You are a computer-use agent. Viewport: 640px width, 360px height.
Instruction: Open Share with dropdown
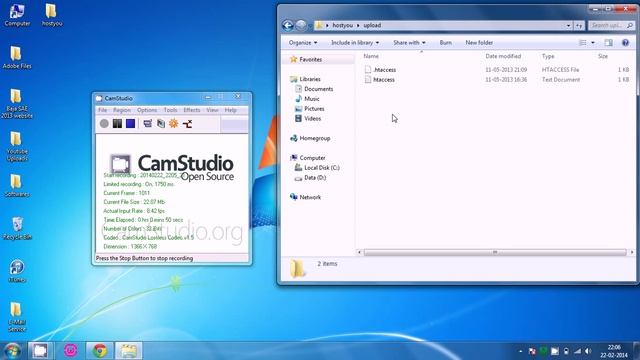coord(409,42)
